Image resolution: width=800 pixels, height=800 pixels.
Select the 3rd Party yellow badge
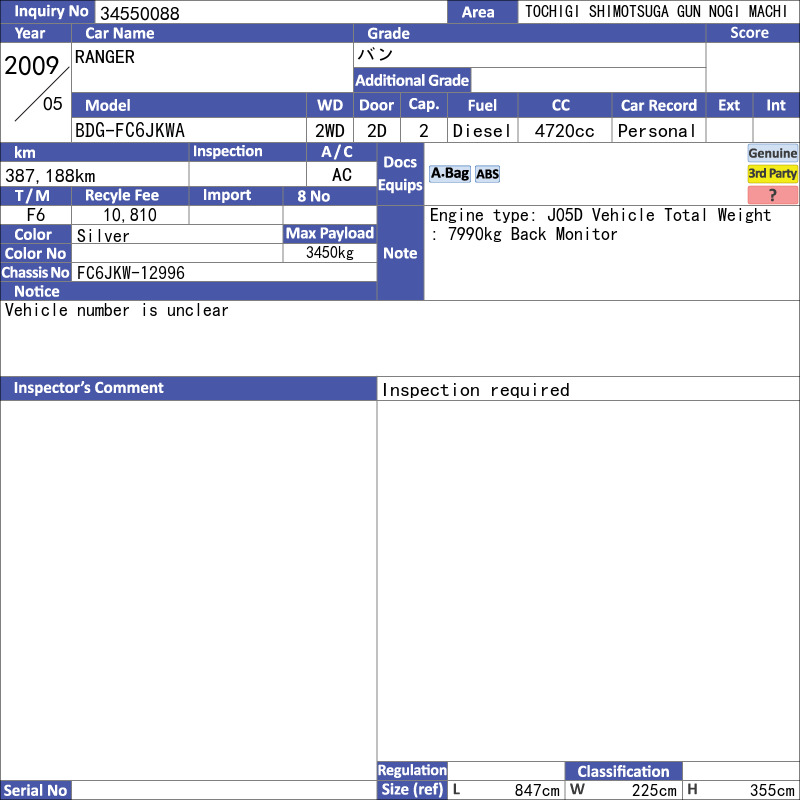pos(772,174)
